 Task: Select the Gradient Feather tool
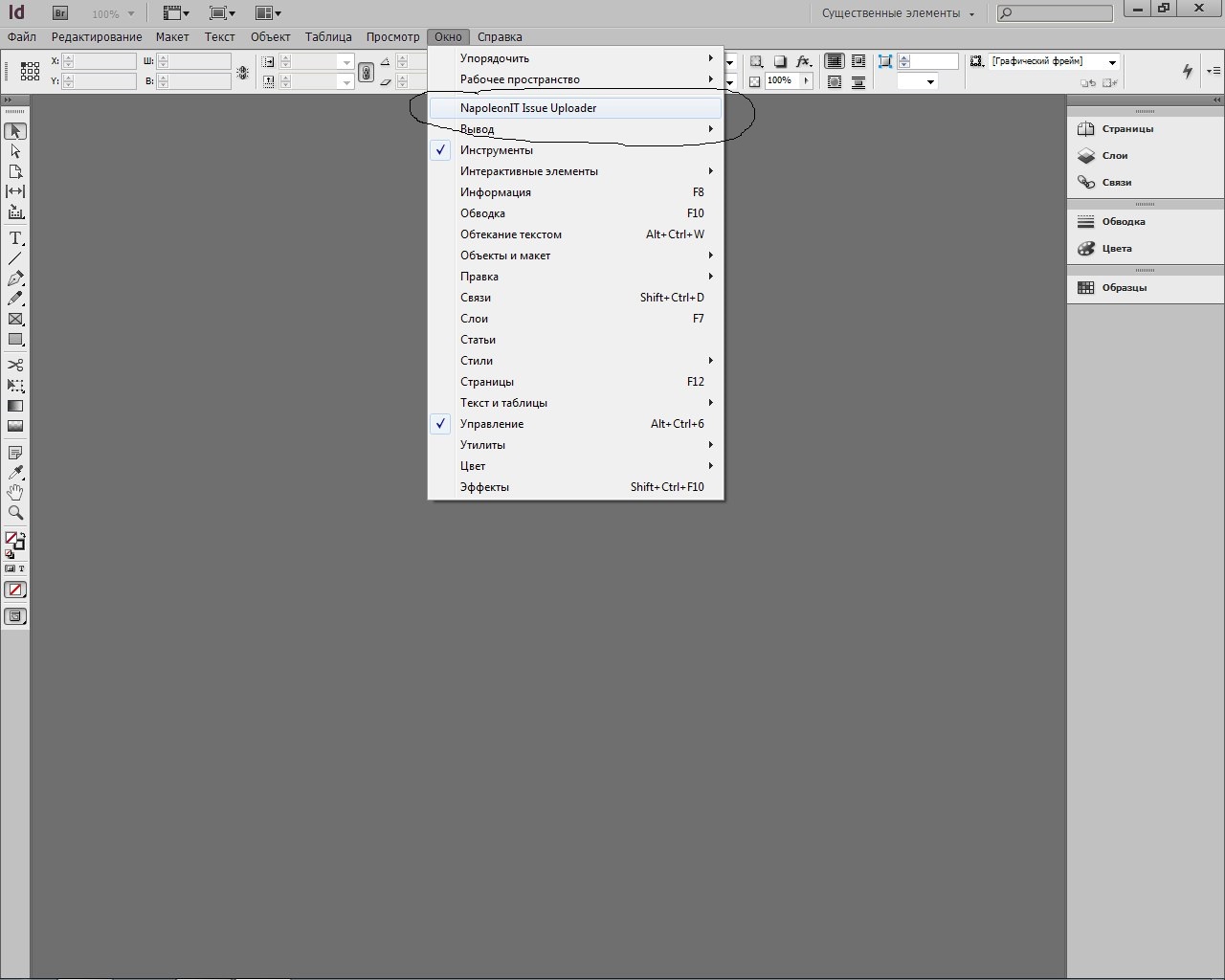point(15,426)
